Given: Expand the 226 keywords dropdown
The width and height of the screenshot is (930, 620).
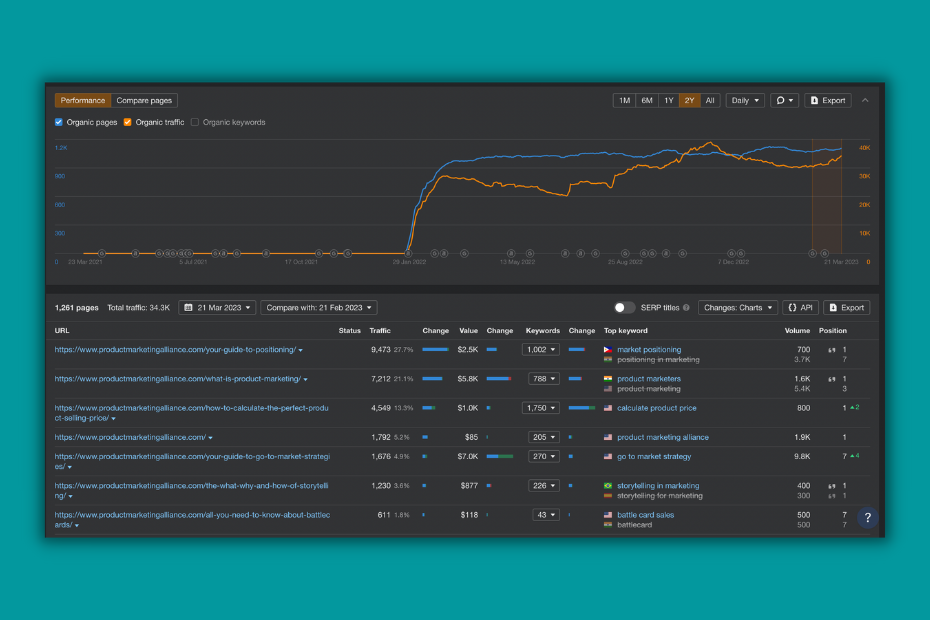Looking at the screenshot, I should pyautogui.click(x=543, y=485).
